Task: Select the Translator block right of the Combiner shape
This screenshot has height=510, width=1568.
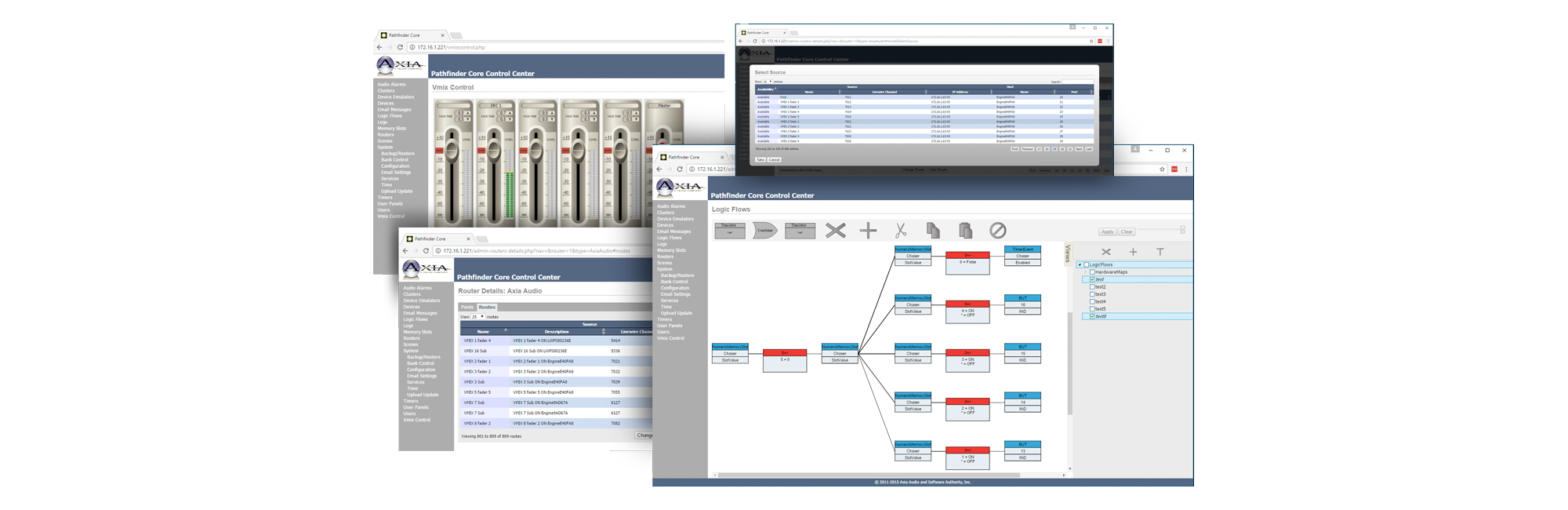Action: [800, 230]
